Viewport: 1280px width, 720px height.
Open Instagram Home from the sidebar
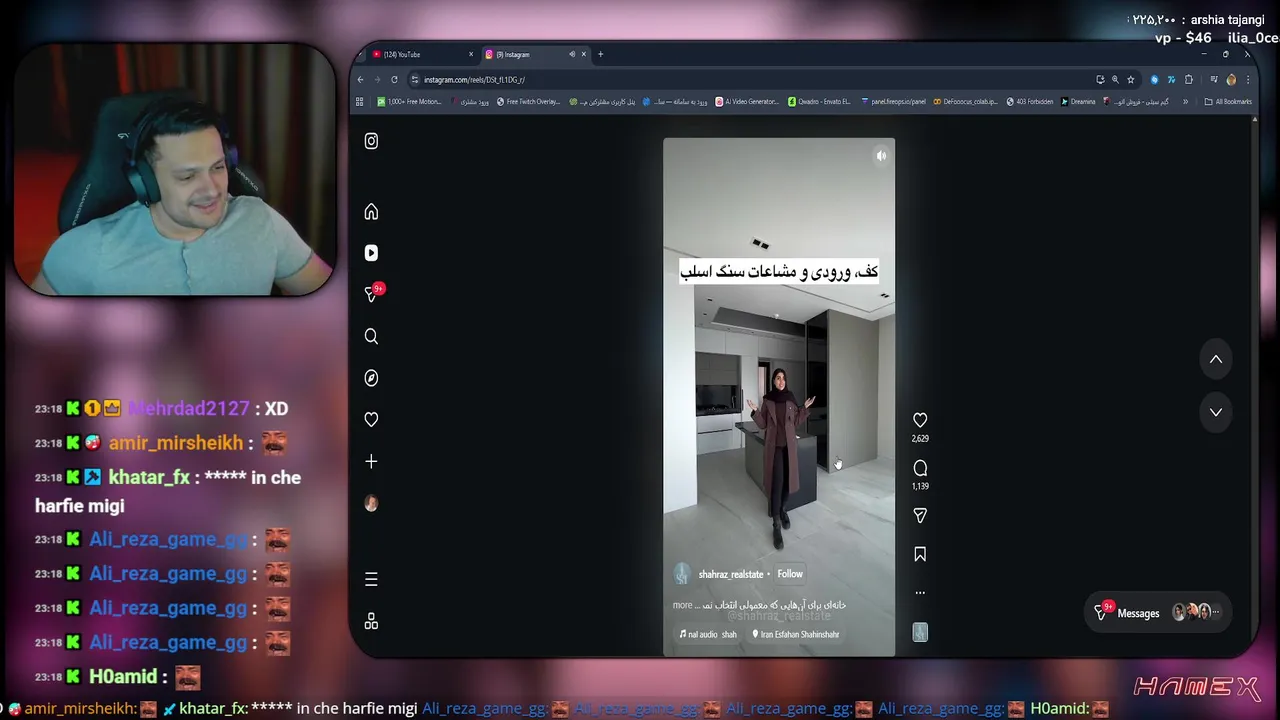[371, 212]
